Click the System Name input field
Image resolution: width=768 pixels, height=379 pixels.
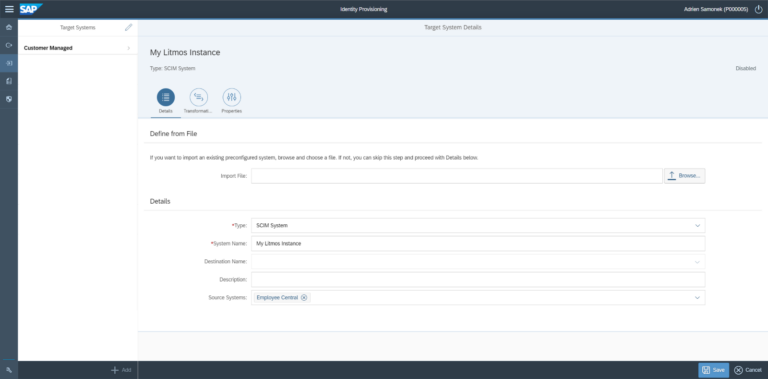478,243
